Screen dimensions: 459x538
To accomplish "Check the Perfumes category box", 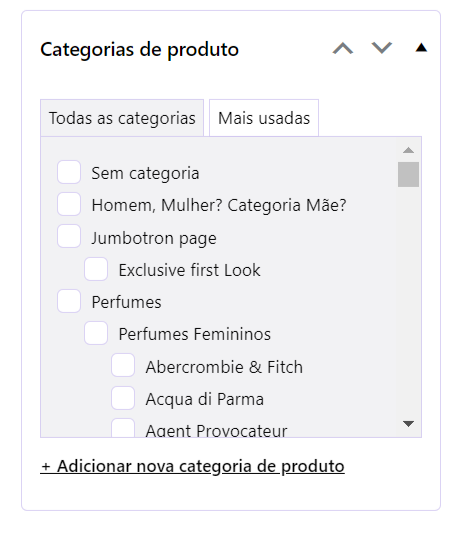I will tap(69, 301).
